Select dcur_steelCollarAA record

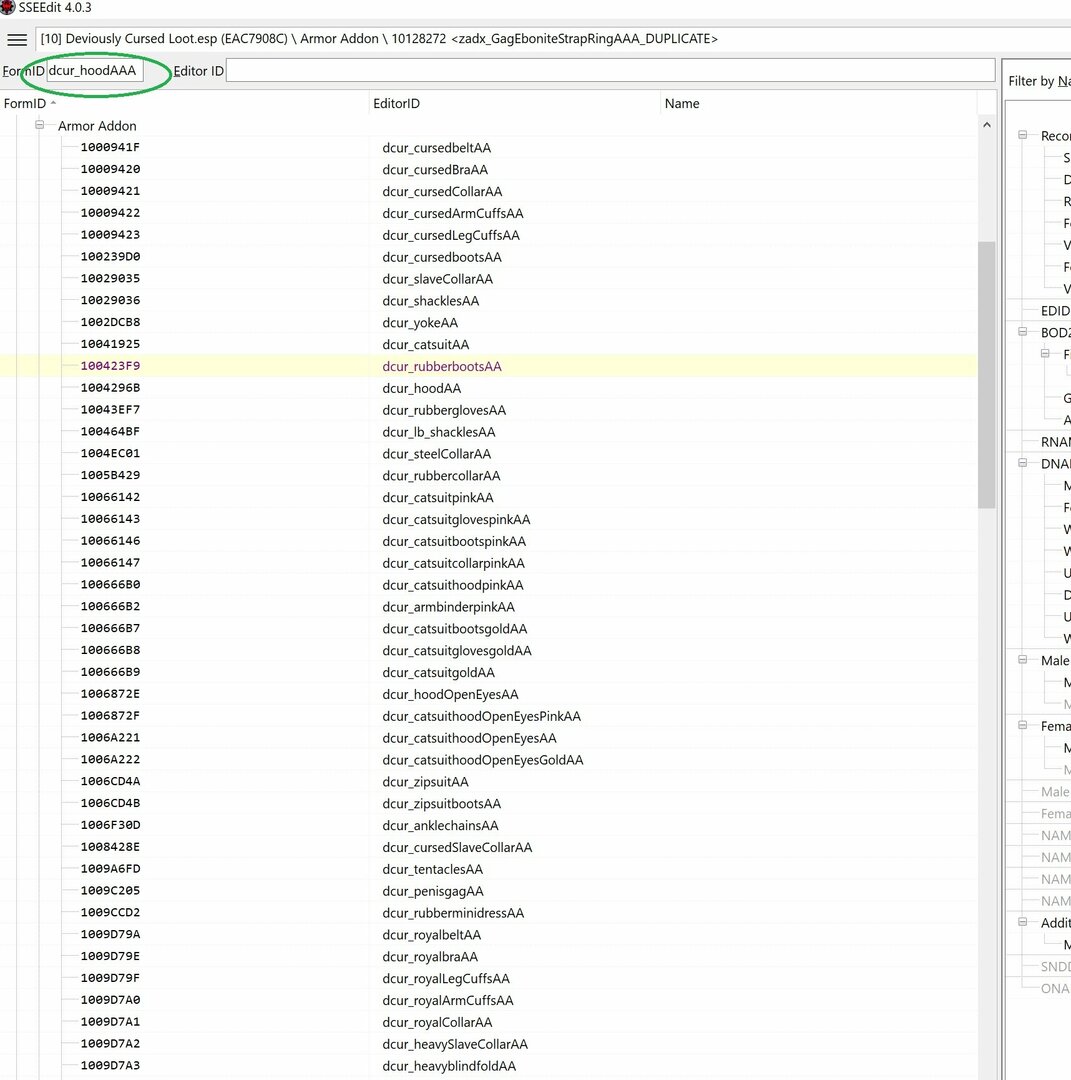[x=489, y=454]
